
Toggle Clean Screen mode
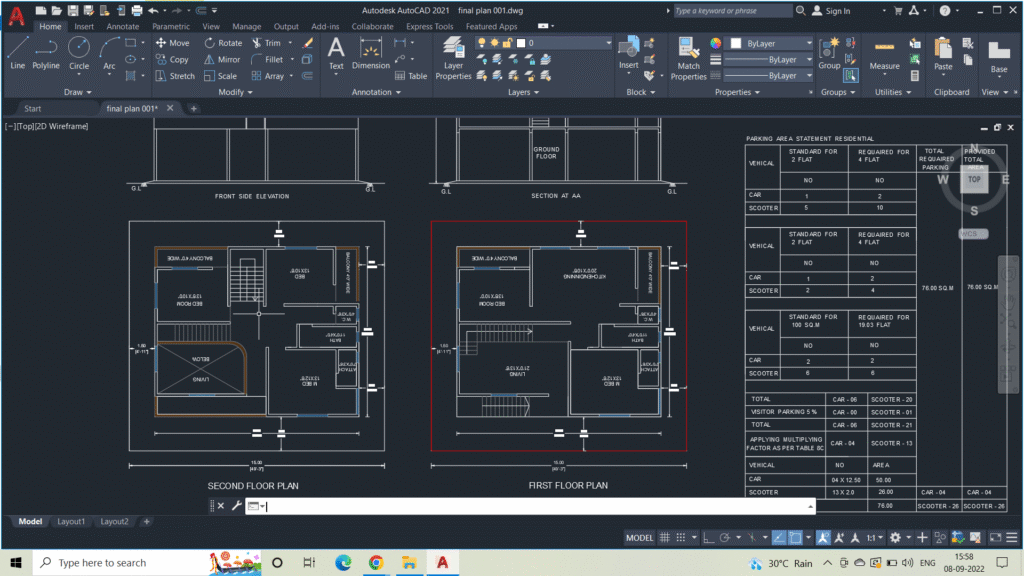[995, 537]
